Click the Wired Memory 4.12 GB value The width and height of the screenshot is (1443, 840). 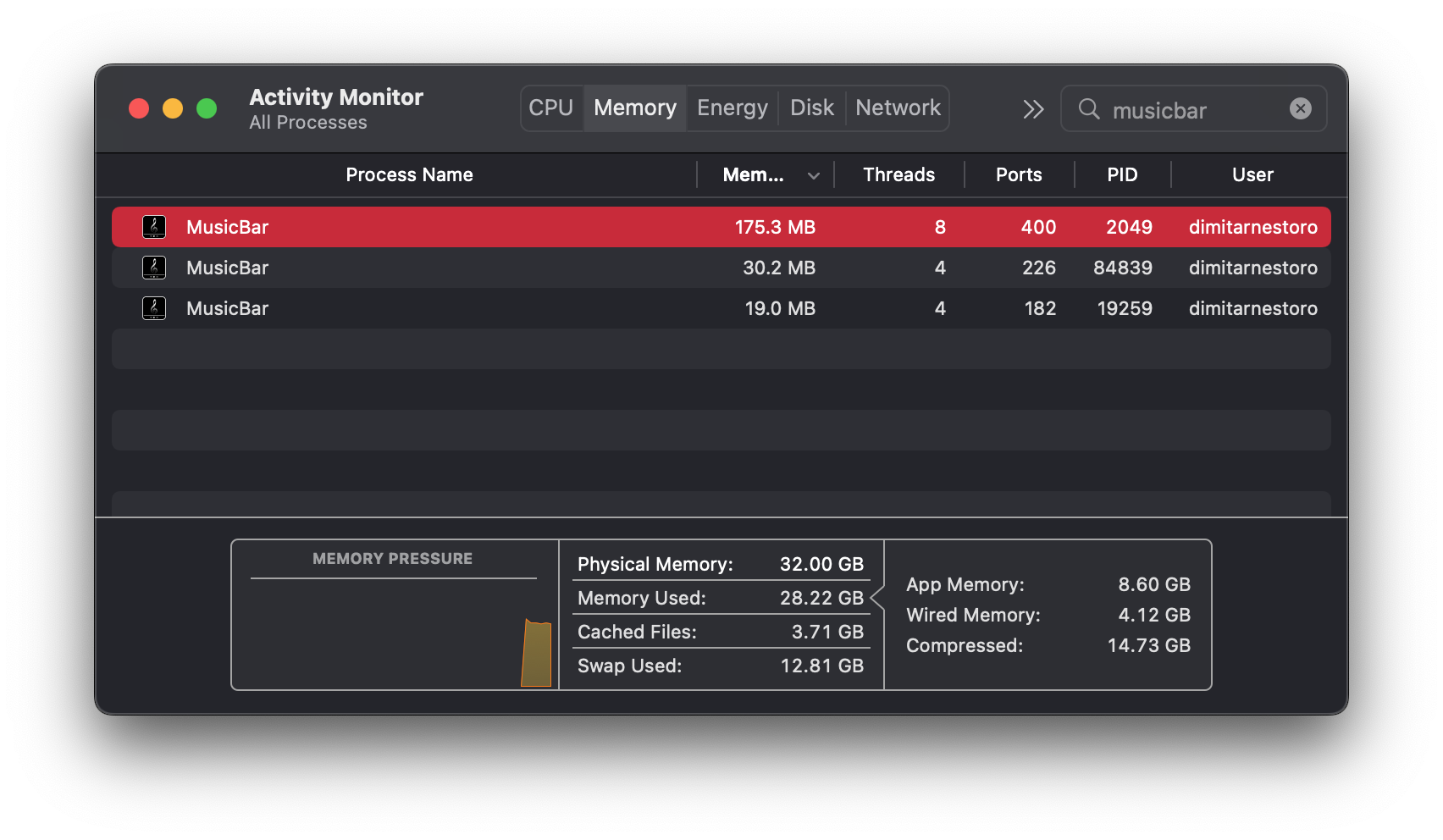click(1154, 615)
